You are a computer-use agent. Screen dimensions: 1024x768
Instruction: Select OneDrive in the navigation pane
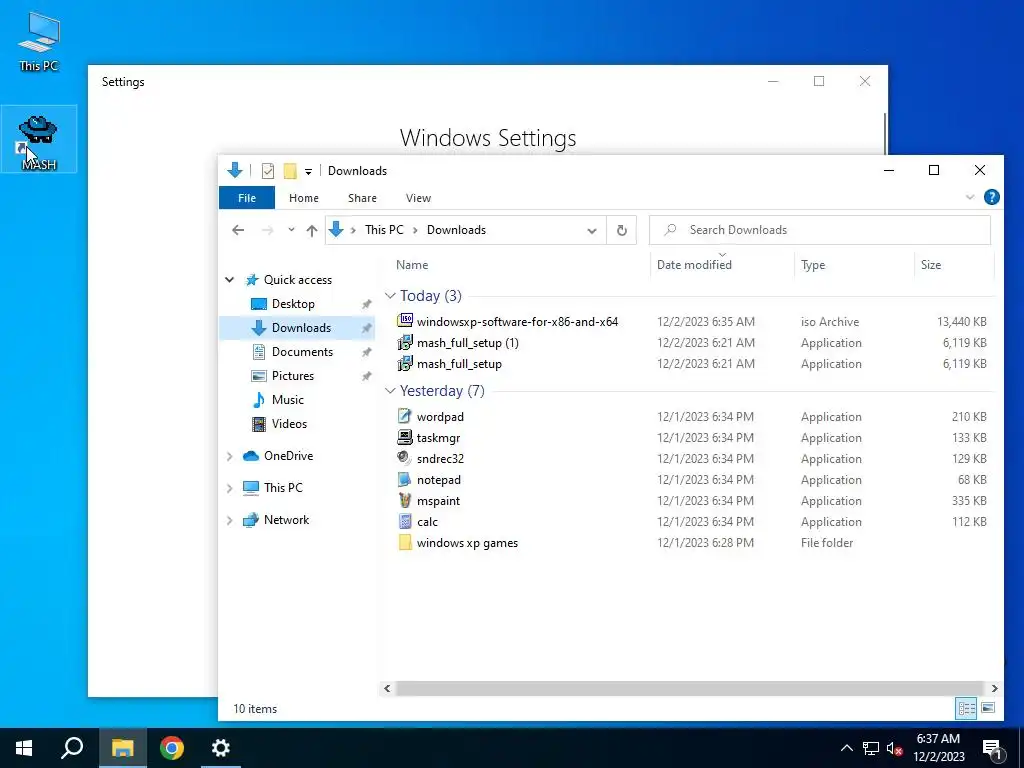[x=288, y=456]
